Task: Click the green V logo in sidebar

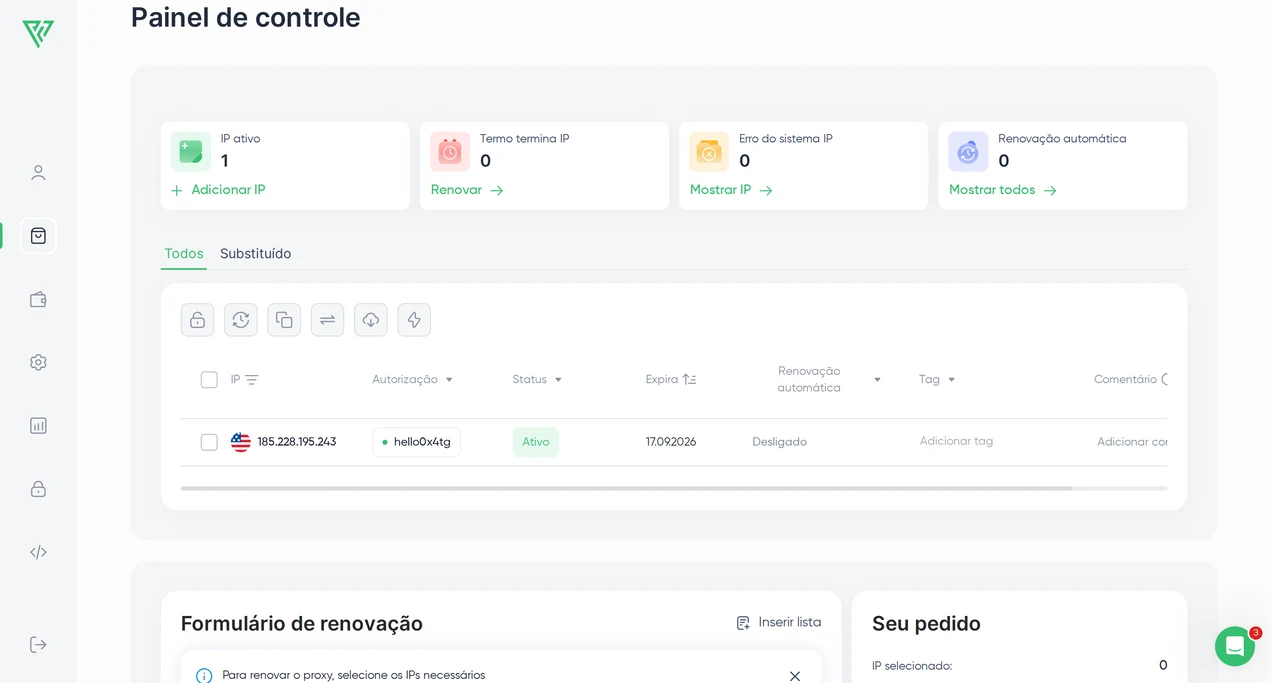Action: tap(38, 33)
